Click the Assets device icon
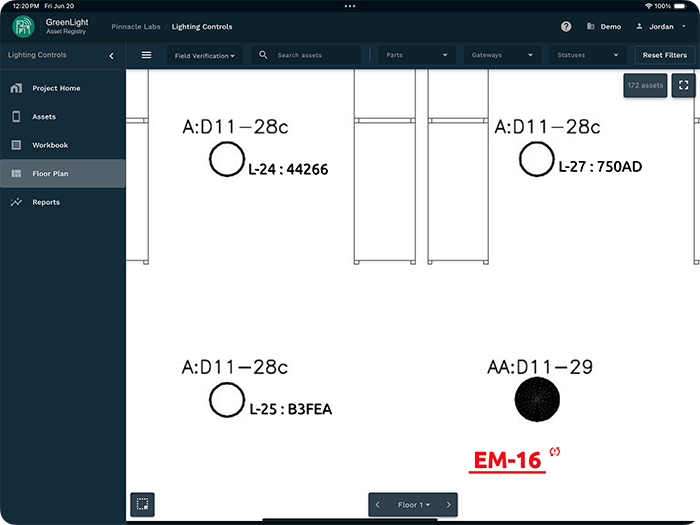The image size is (700, 525). (x=16, y=117)
